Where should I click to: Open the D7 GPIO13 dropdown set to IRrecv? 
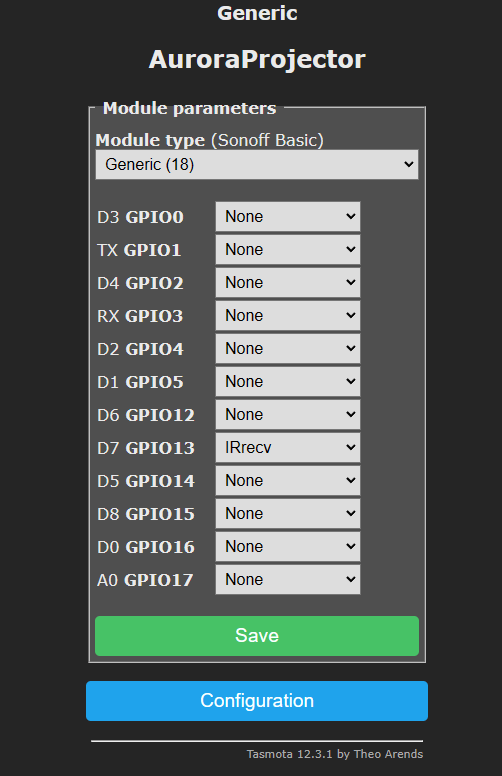click(x=288, y=447)
